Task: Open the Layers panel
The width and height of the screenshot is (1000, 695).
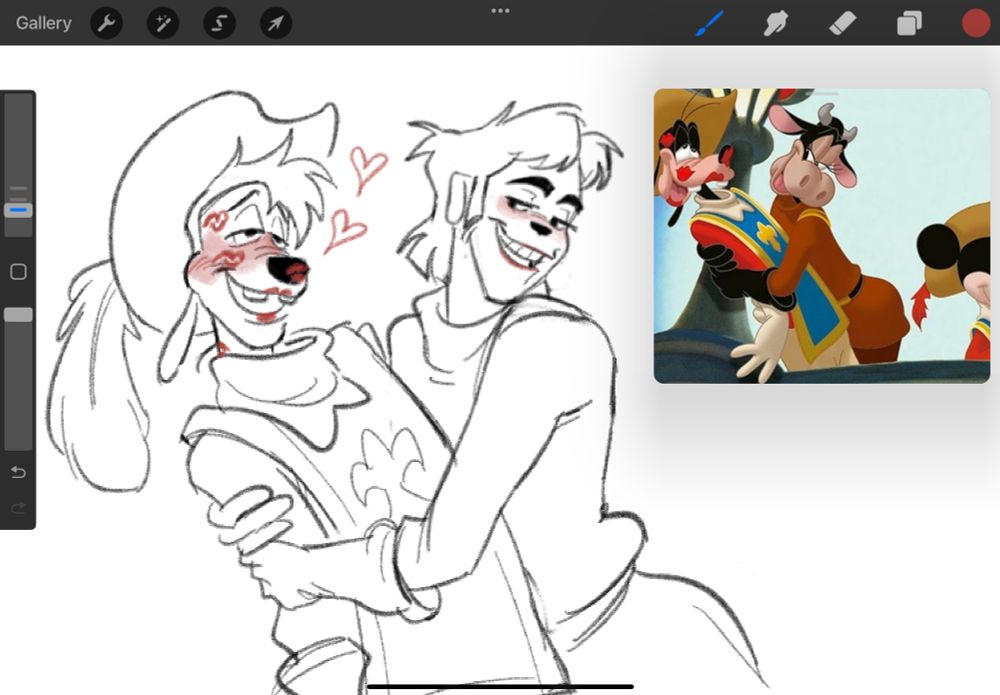Action: pos(909,24)
